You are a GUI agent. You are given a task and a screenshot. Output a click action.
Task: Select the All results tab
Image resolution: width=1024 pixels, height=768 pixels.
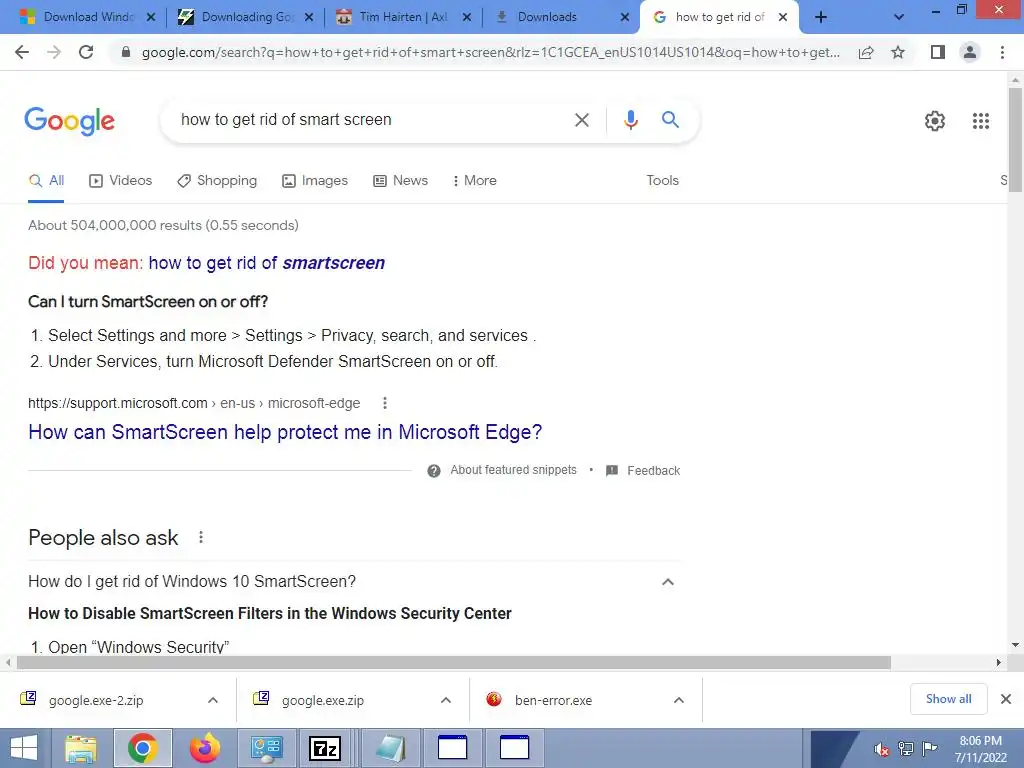point(46,180)
